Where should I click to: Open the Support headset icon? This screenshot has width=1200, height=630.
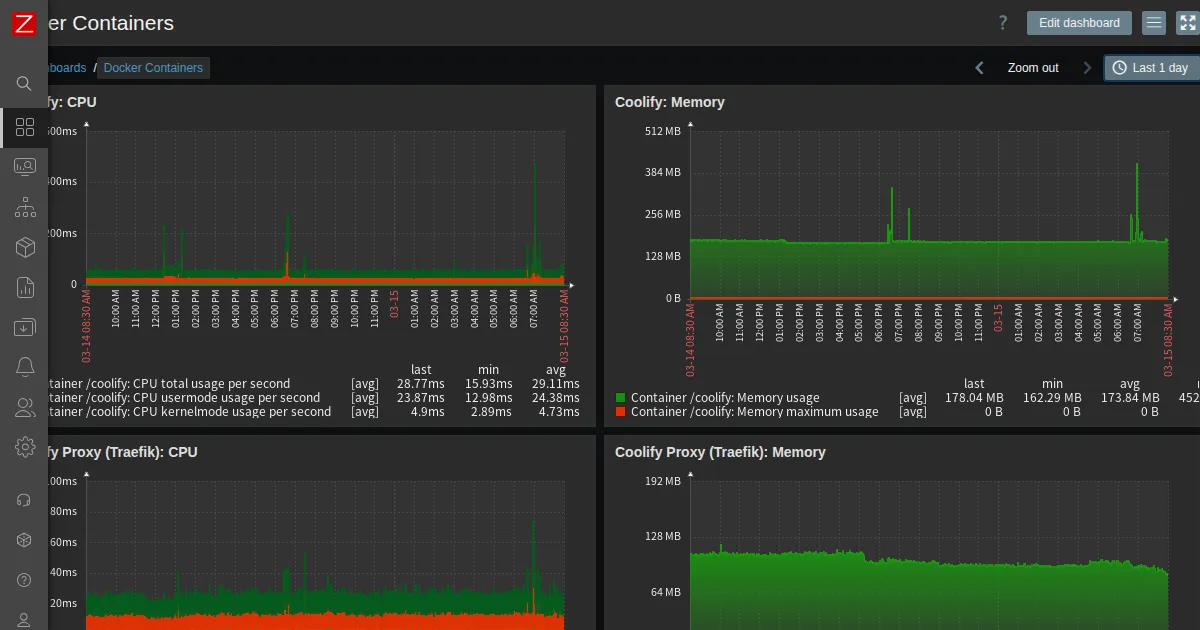point(25,500)
